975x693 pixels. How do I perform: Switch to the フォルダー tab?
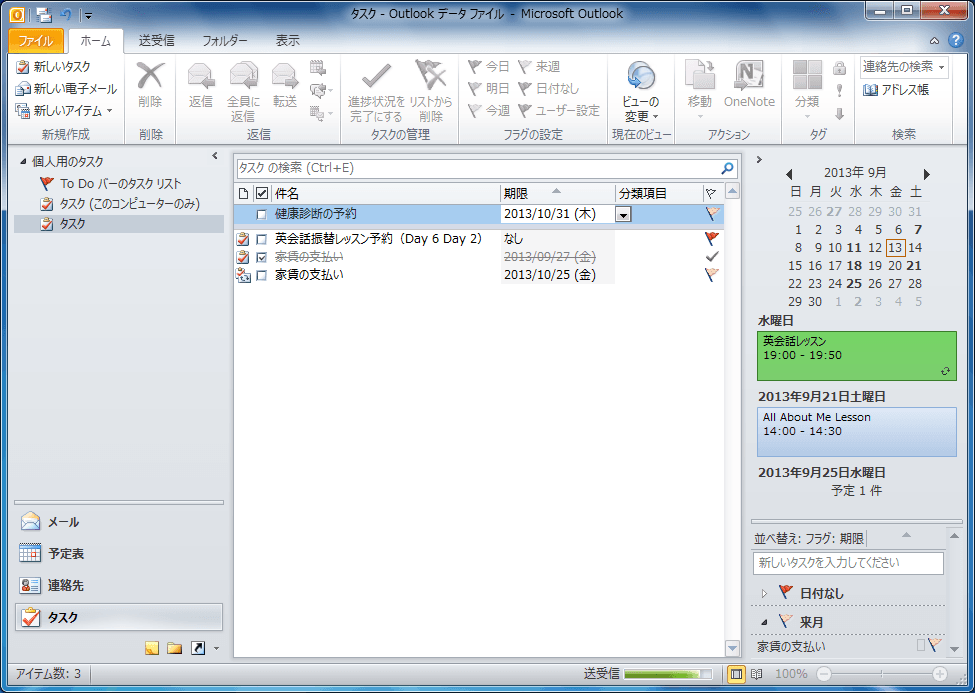pos(225,40)
